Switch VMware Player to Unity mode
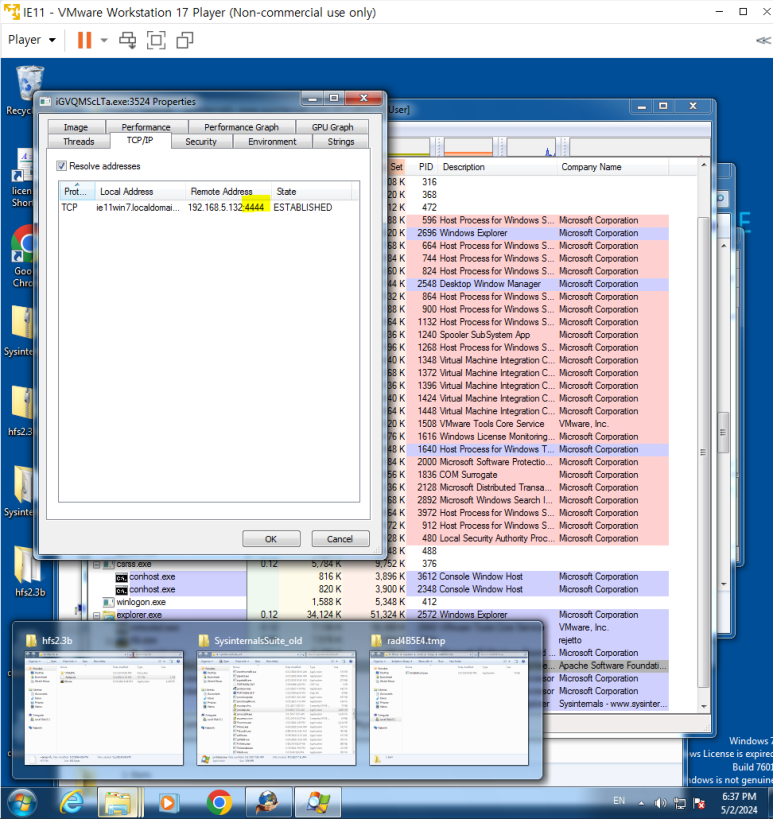This screenshot has height=819, width=773. tap(185, 40)
